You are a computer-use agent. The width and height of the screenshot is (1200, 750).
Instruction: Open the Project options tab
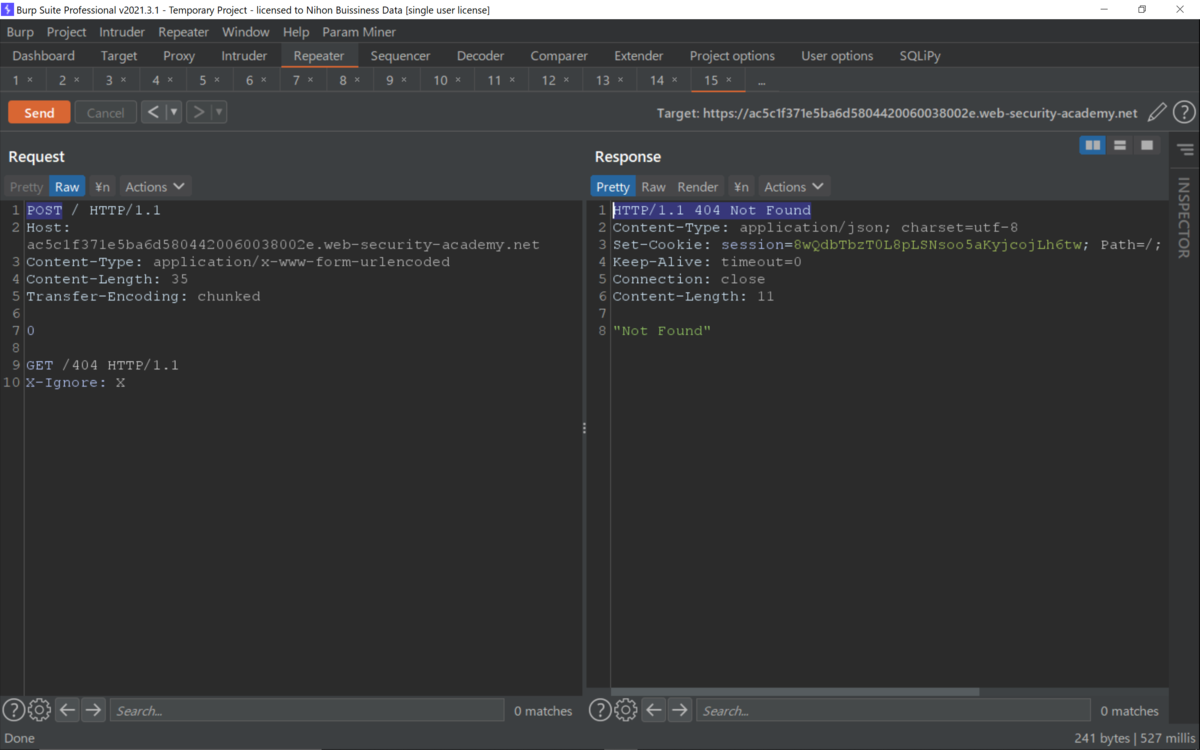tap(732, 56)
